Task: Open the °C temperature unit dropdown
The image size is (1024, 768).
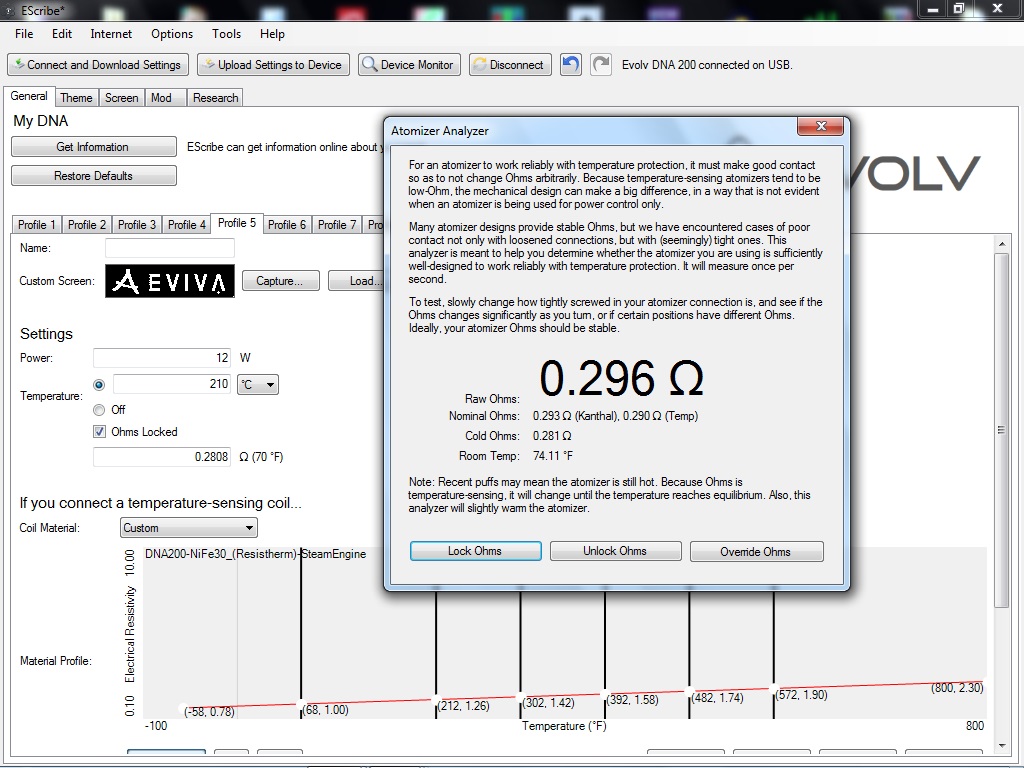Action: pyautogui.click(x=258, y=385)
